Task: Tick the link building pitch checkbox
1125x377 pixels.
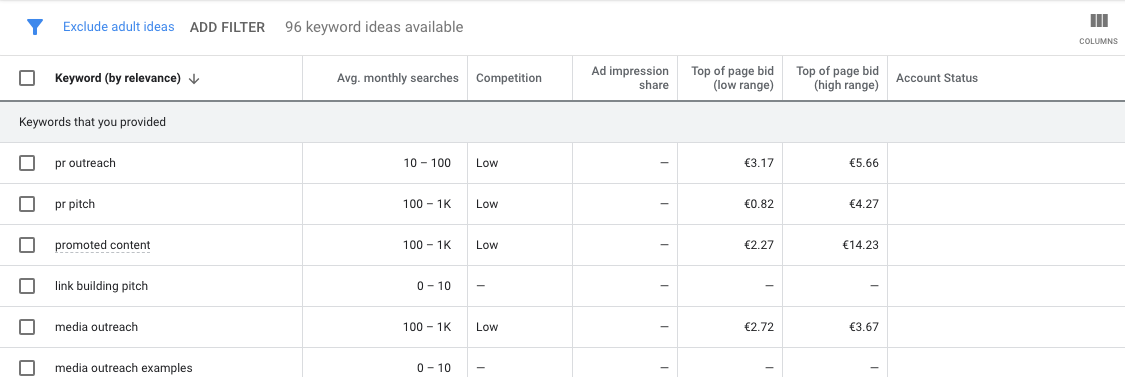Action: [27, 286]
